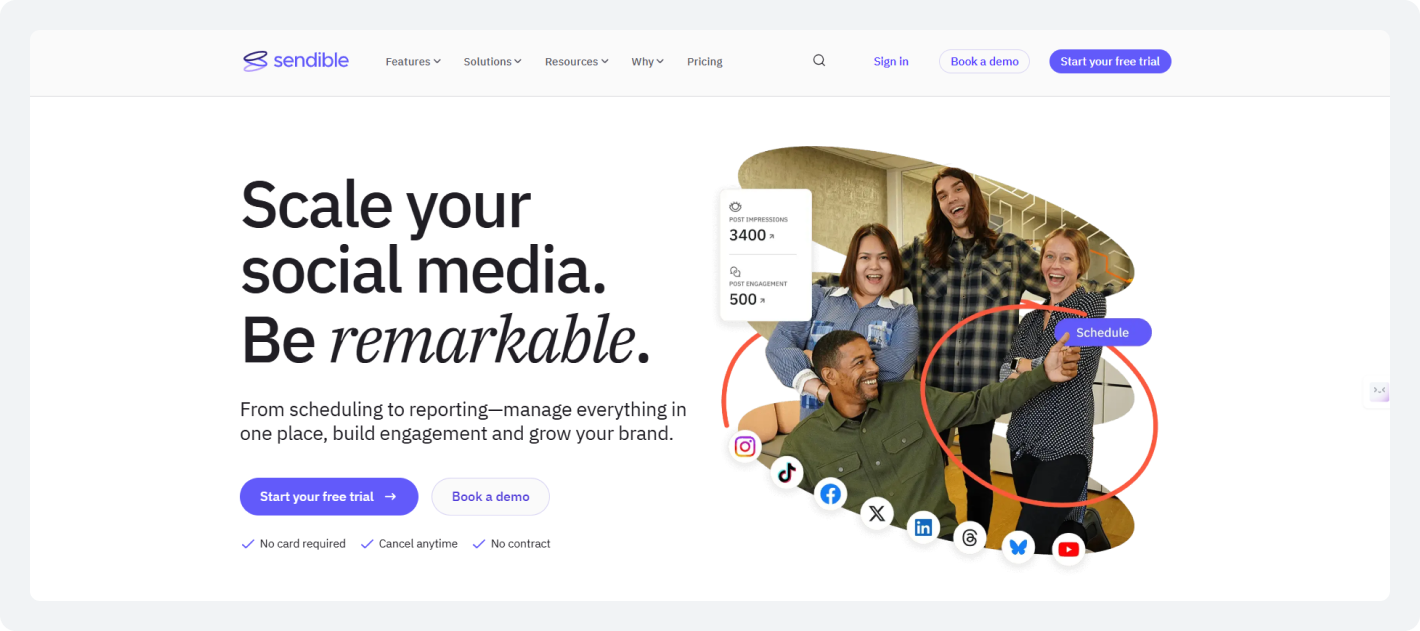Expand the Resources menu

coord(577,62)
